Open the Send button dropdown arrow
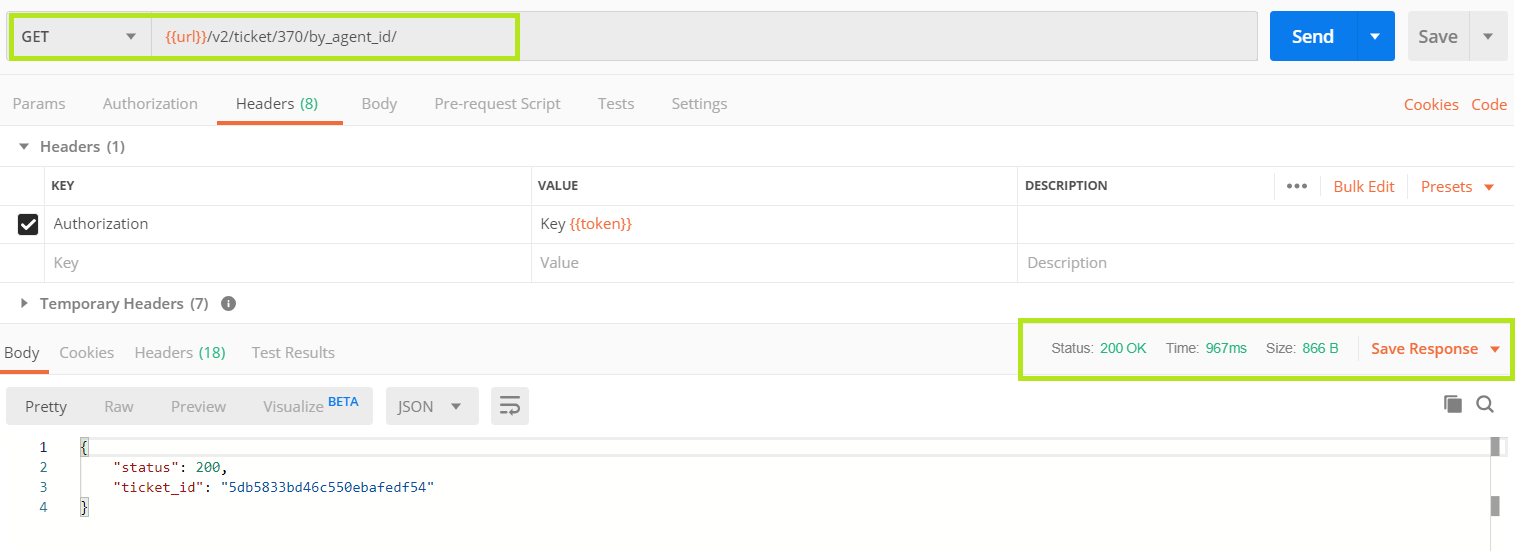Viewport: 1529px width, 551px height. tap(1375, 36)
